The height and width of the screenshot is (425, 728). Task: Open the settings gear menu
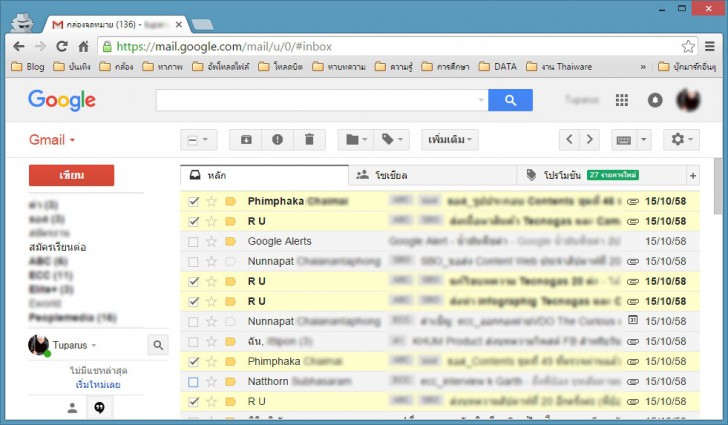[682, 139]
